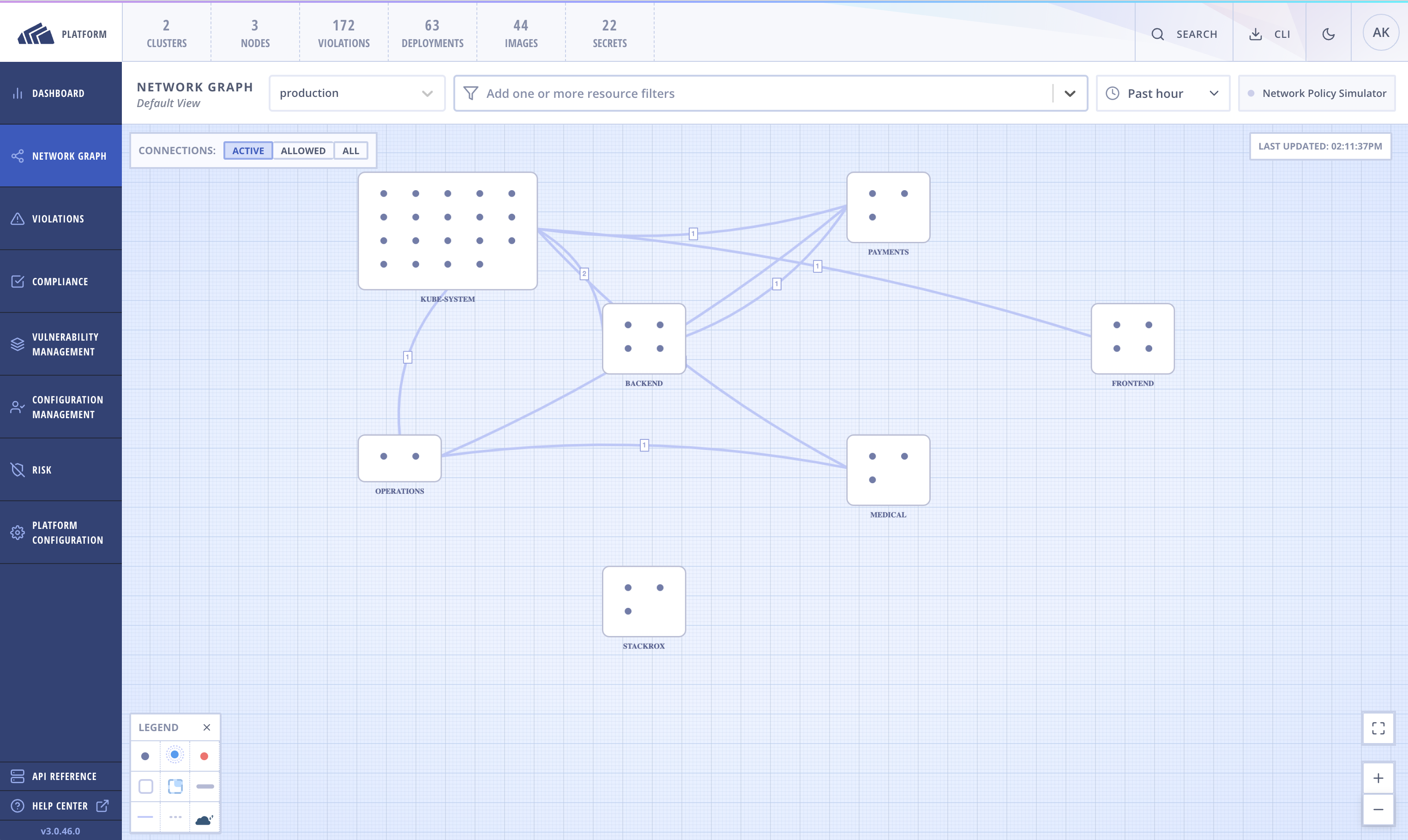This screenshot has height=840, width=1408.
Task: Open the Search panel
Action: [x=1184, y=34]
